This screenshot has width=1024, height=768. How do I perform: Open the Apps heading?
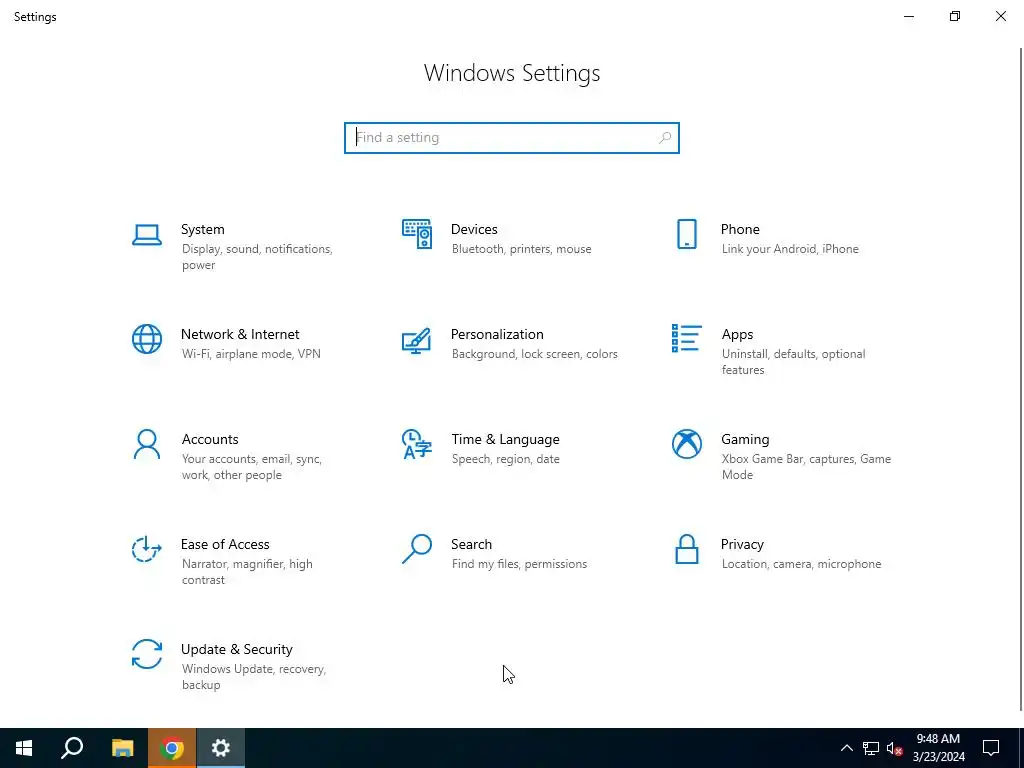(737, 334)
